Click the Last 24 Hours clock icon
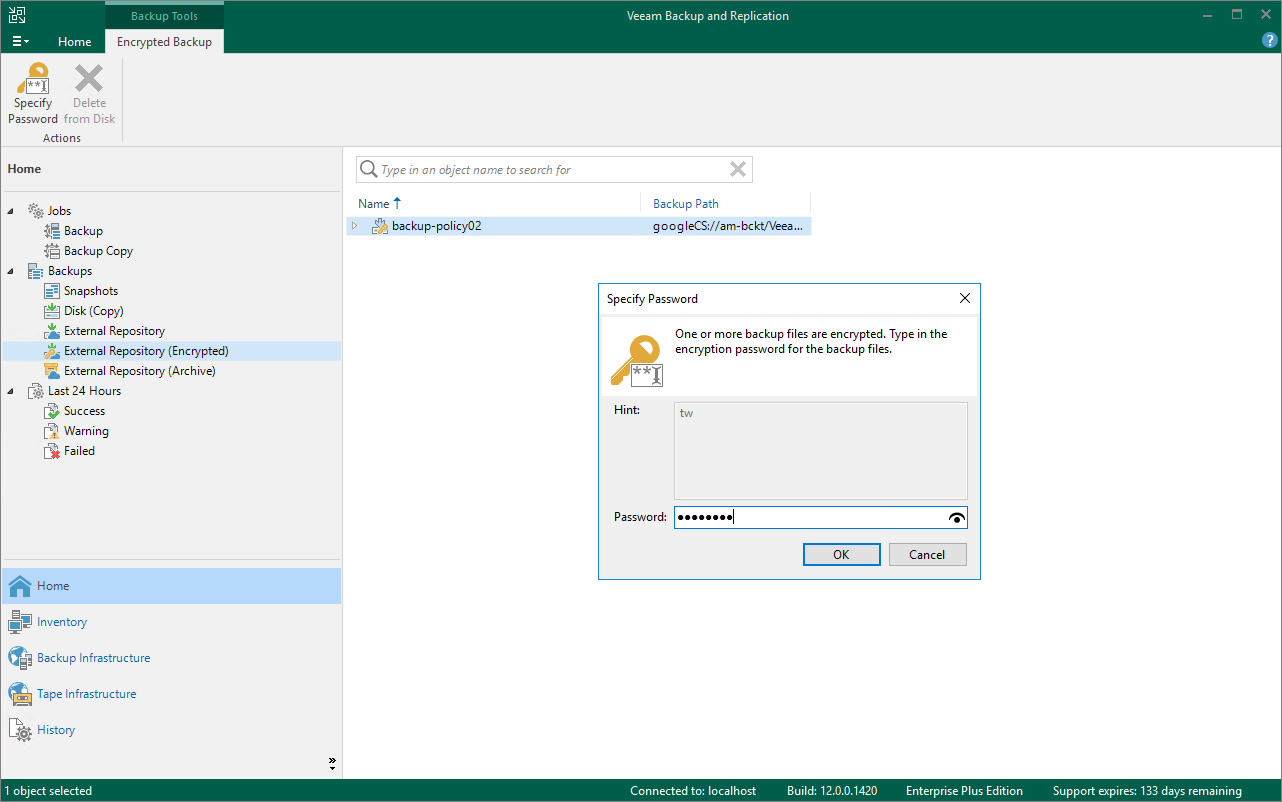1282x802 pixels. [x=35, y=391]
